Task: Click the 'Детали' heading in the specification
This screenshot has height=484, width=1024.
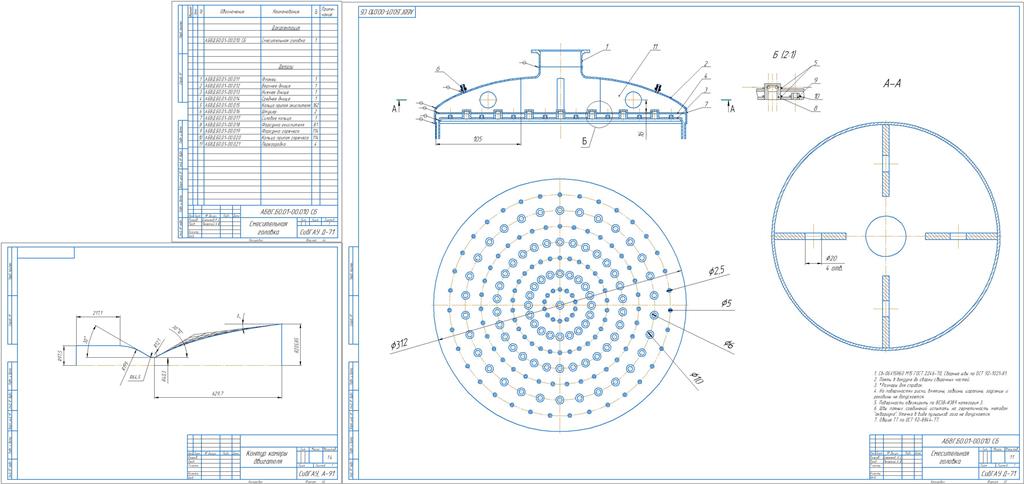Action: coord(285,67)
